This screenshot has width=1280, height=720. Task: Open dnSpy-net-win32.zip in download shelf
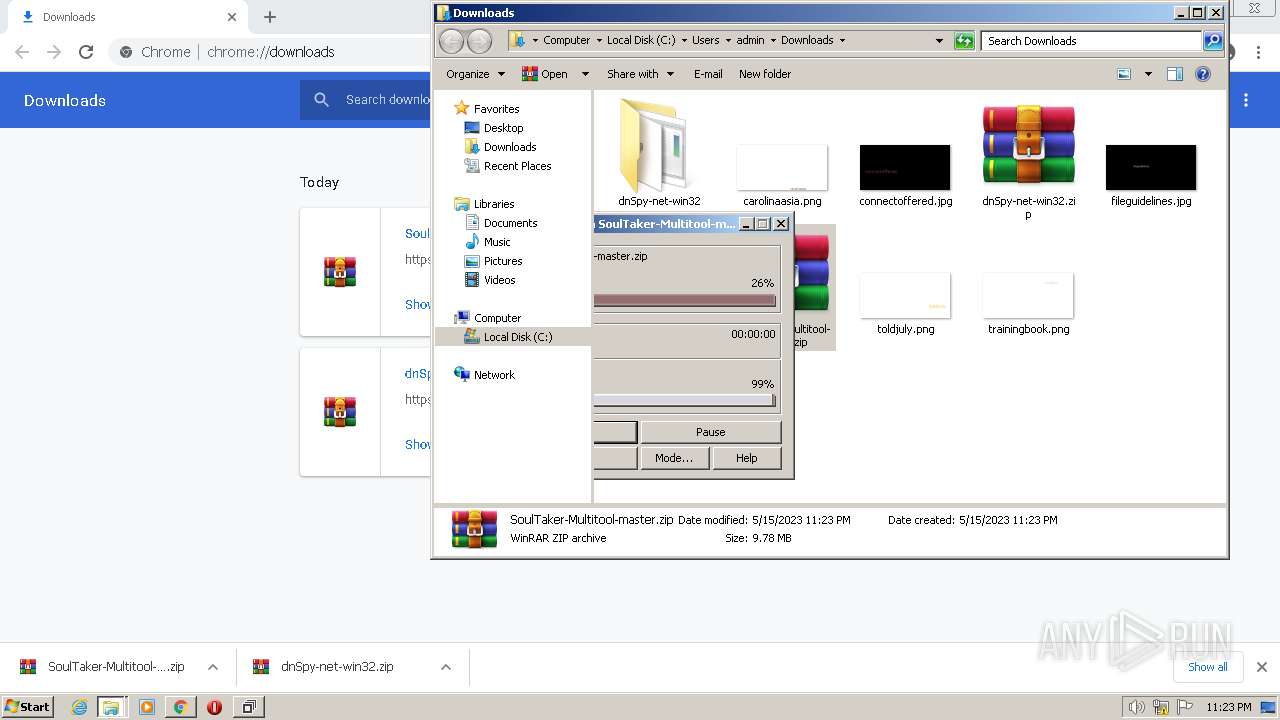tap(324, 667)
